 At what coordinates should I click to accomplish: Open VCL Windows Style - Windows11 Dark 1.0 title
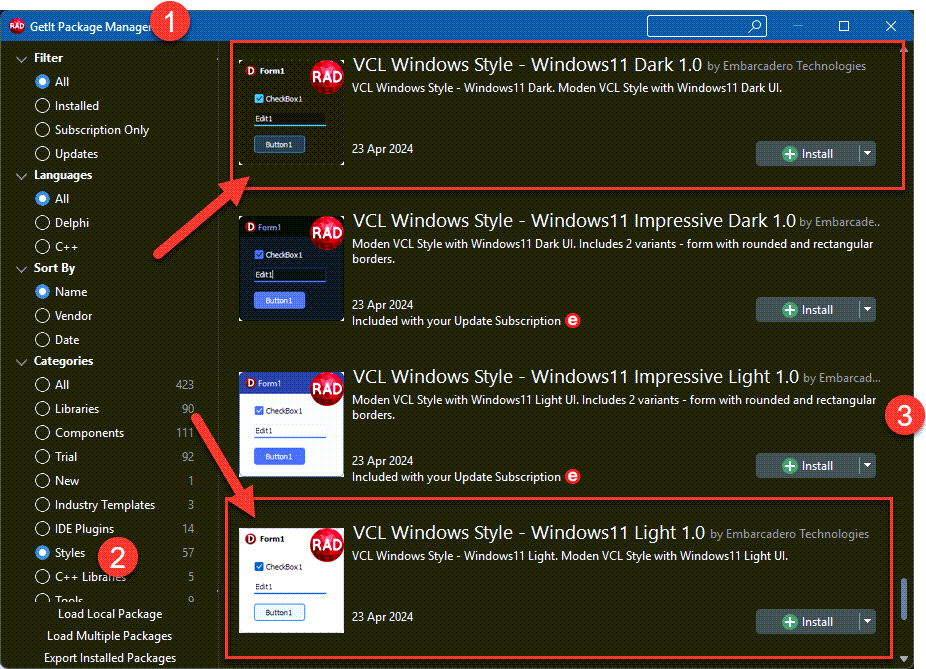click(x=527, y=64)
